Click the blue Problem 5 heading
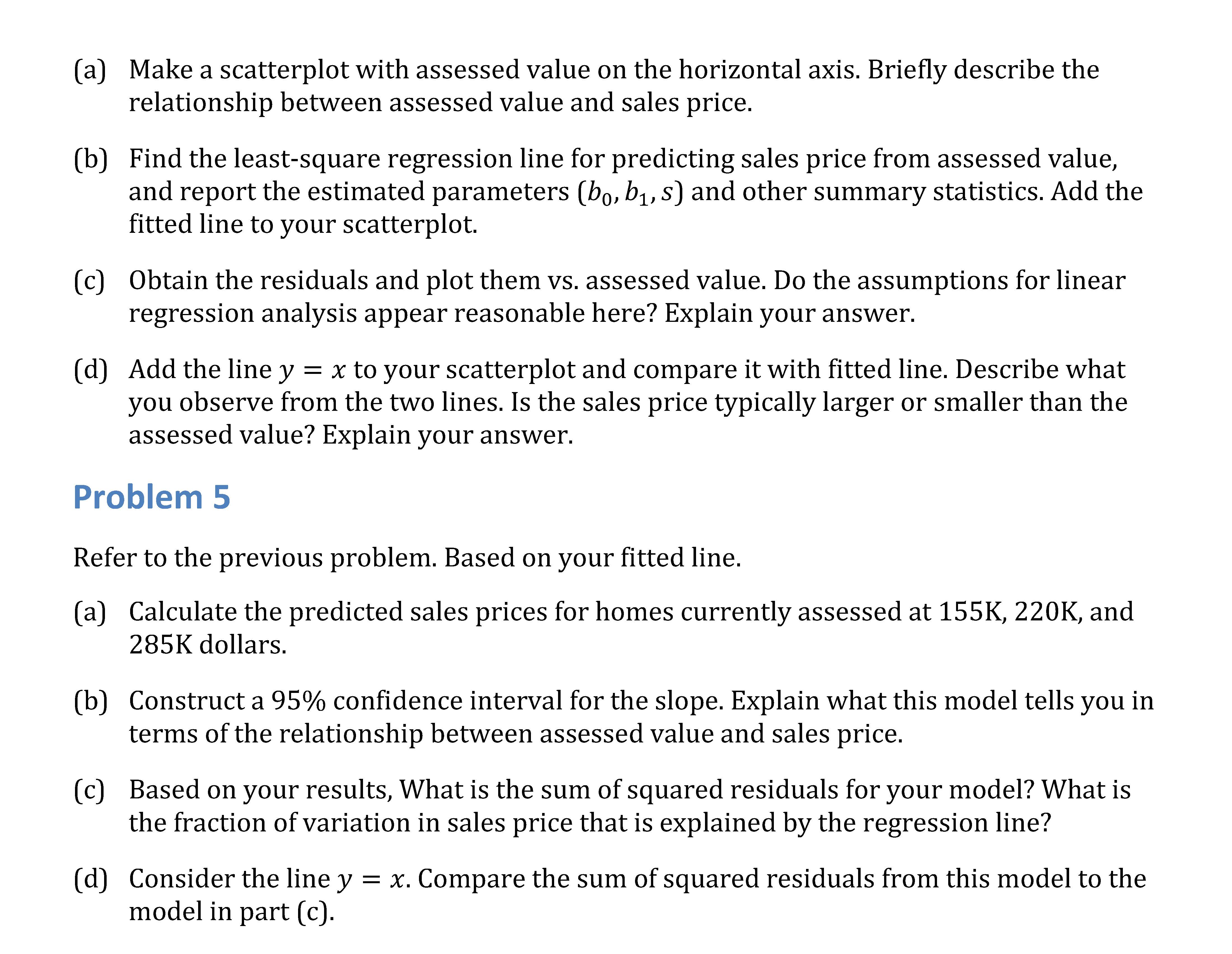1232x954 pixels. [x=152, y=497]
